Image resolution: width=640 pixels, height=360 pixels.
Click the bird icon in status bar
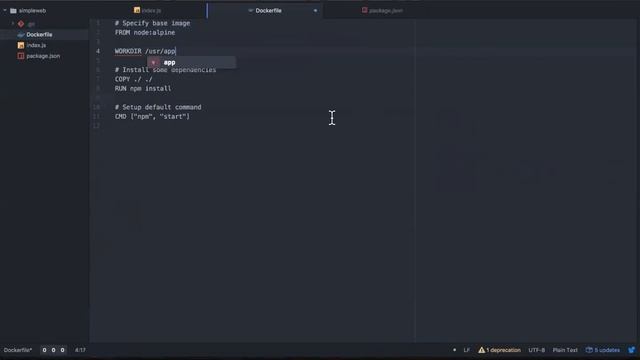click(632, 350)
